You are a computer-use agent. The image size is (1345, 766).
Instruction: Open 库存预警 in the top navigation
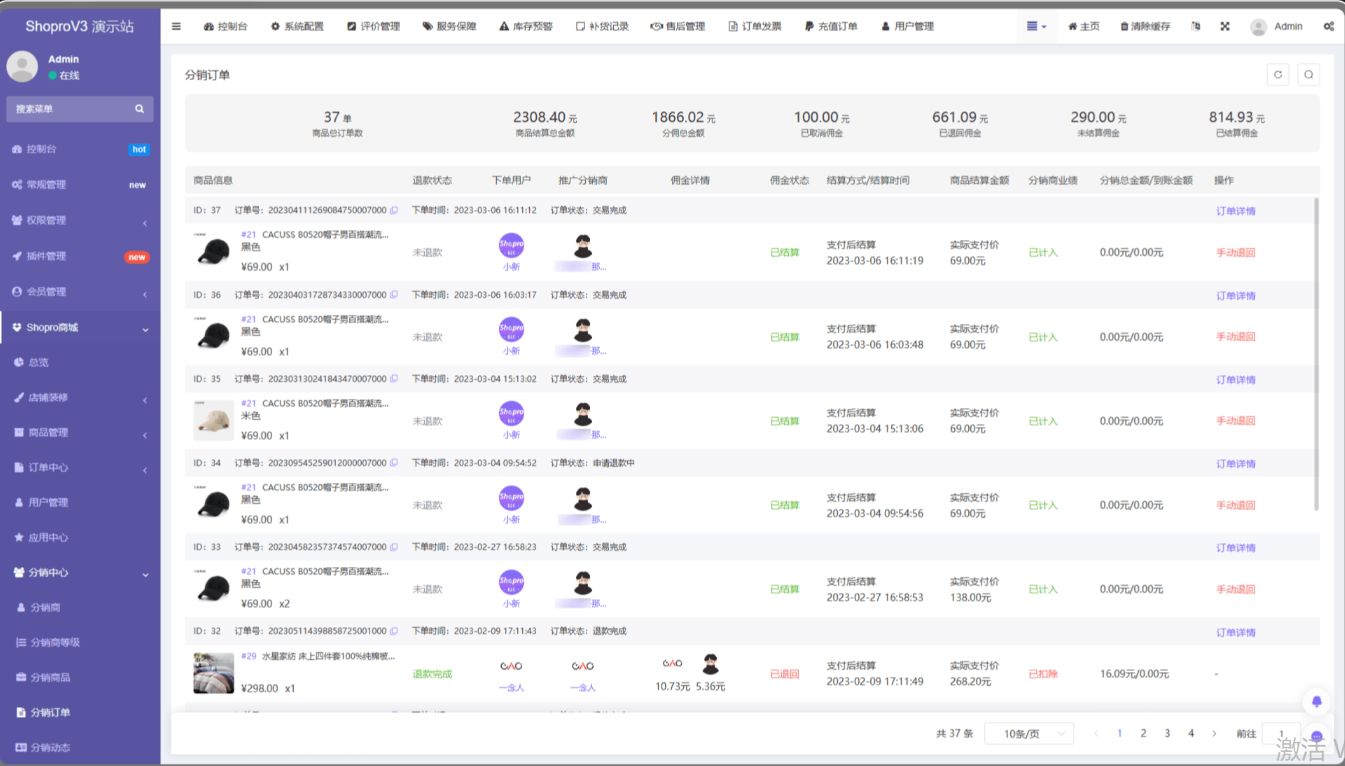(526, 26)
